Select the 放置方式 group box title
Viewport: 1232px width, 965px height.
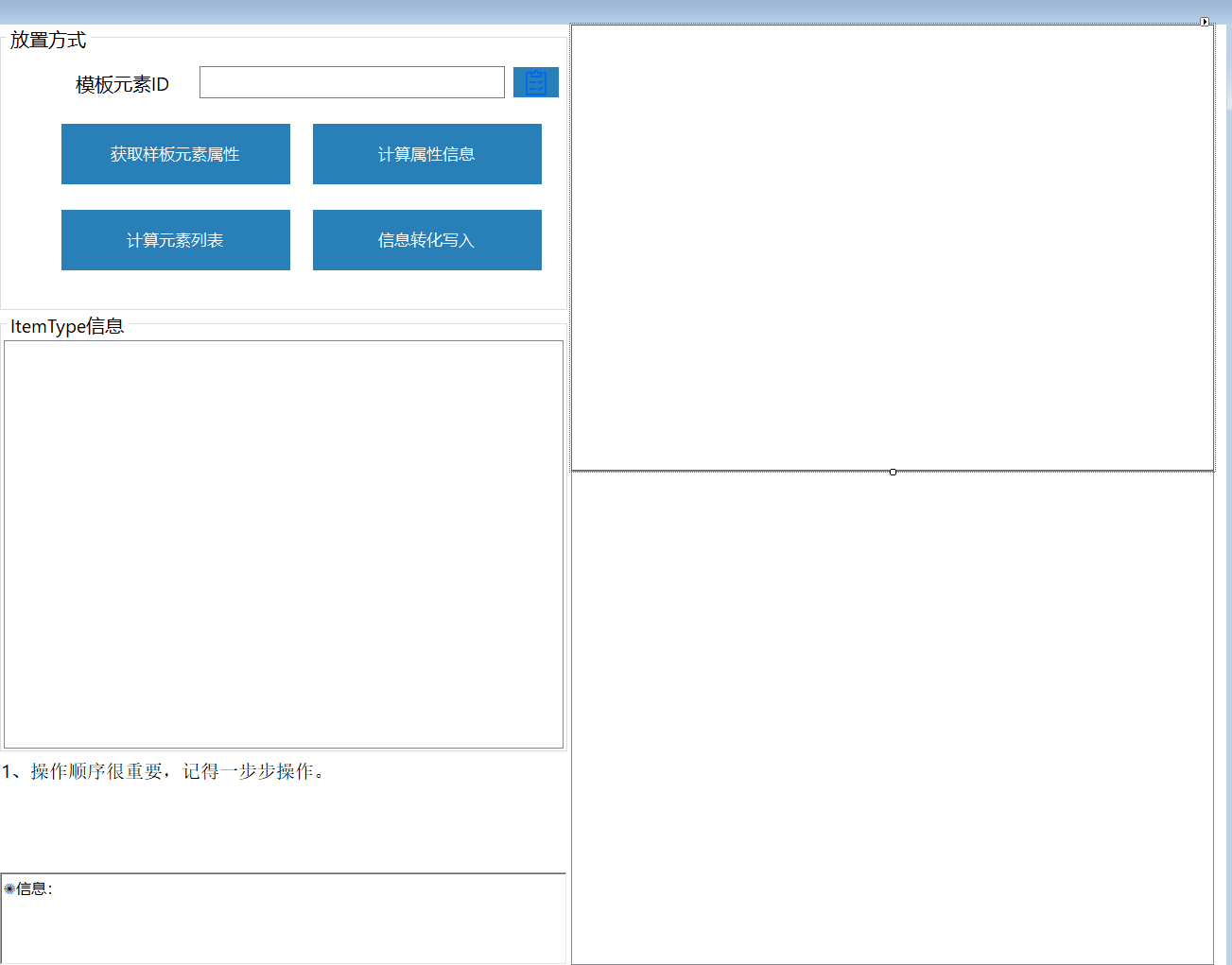48,41
